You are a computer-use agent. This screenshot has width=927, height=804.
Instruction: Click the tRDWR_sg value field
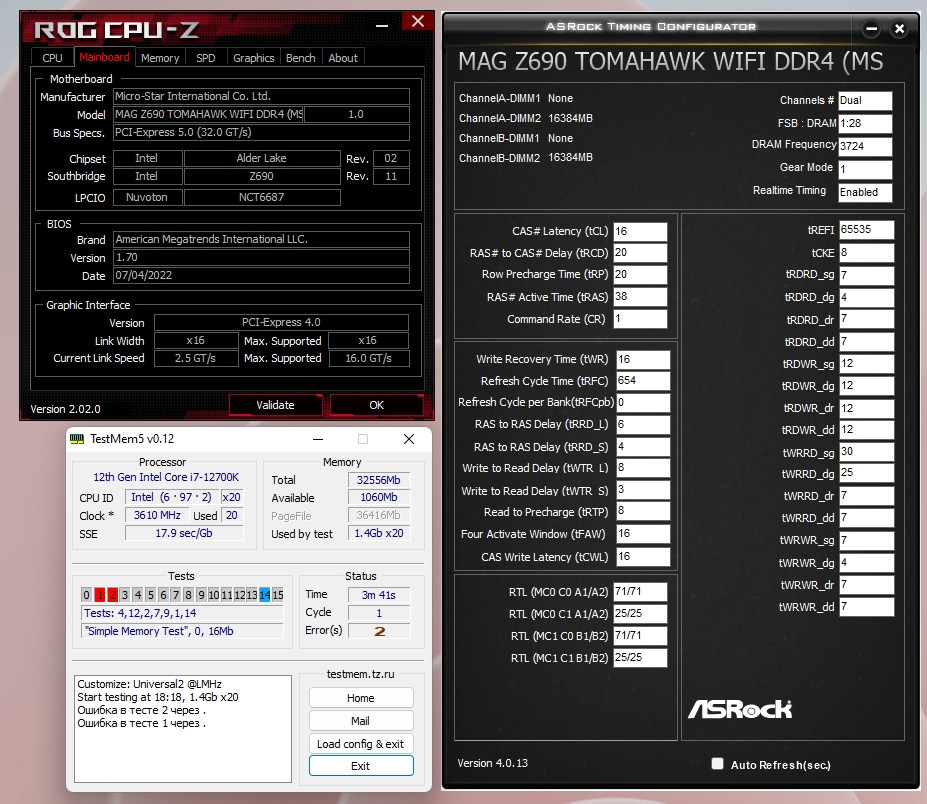[x=866, y=364]
